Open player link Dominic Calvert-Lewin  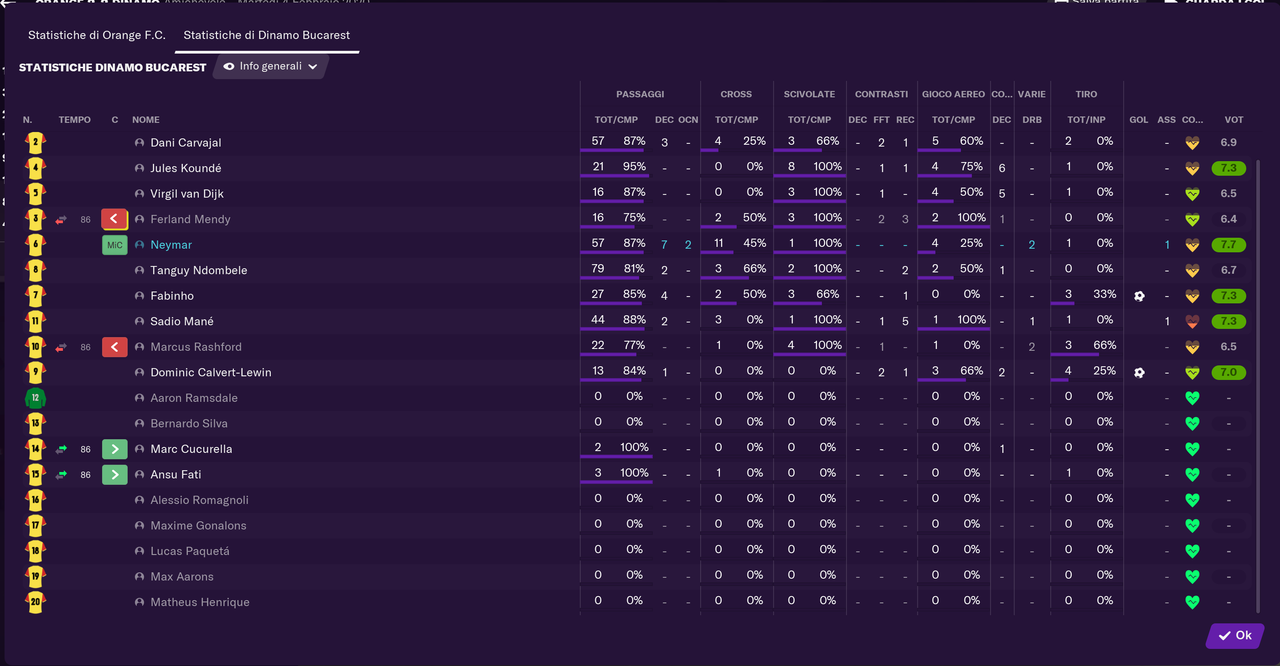pos(211,372)
